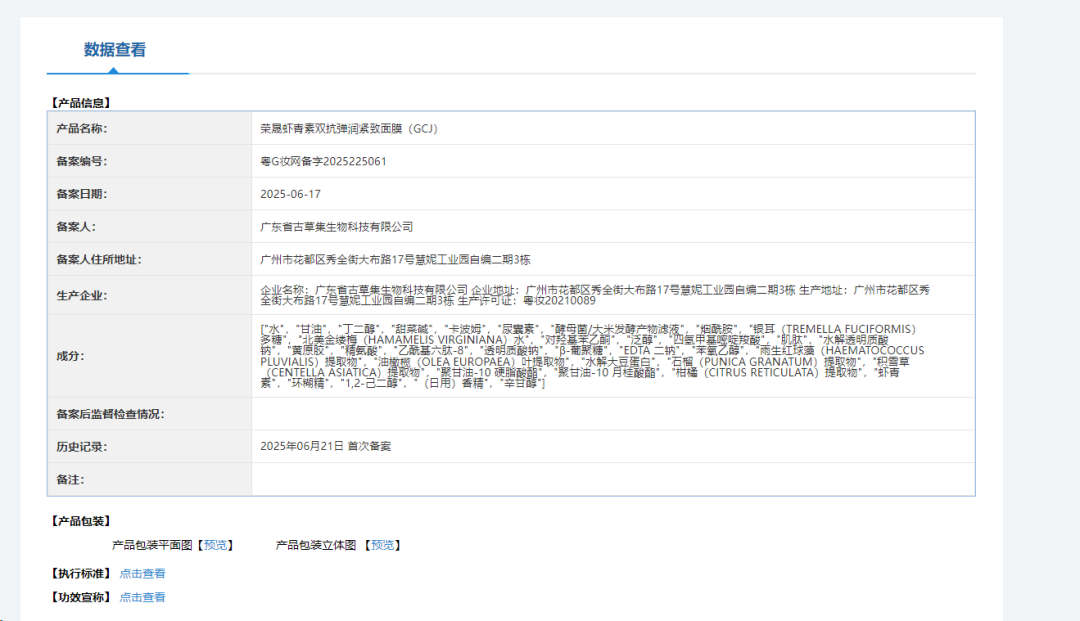1080x621 pixels.
Task: Click the 成分 label cell
Action: [x=149, y=356]
